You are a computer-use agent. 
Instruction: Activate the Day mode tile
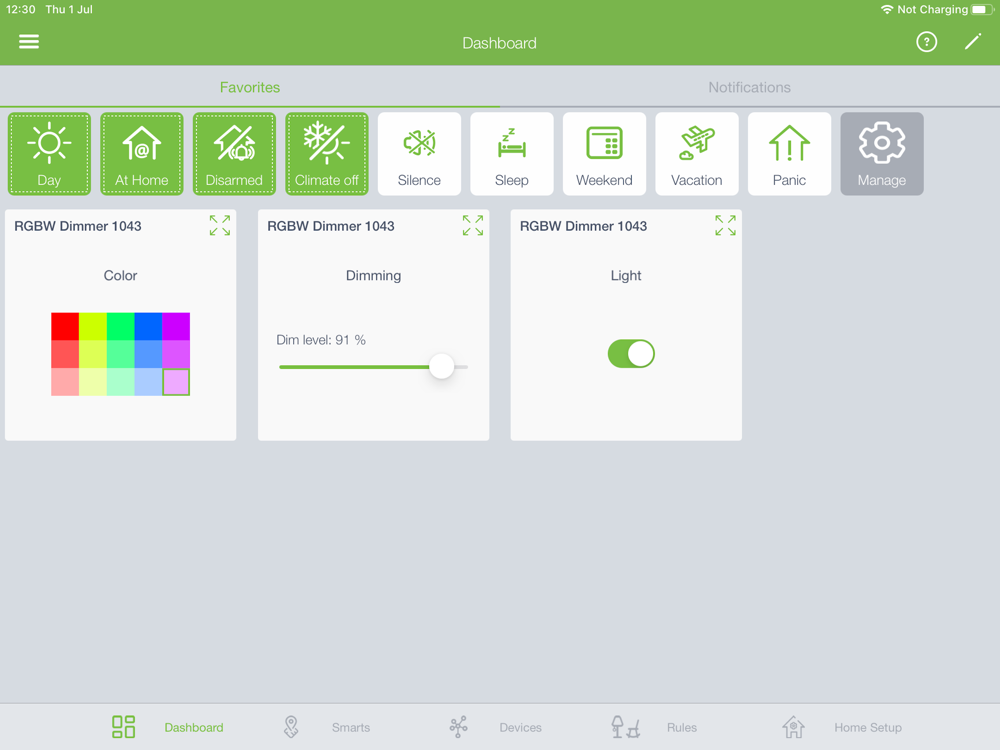49,154
